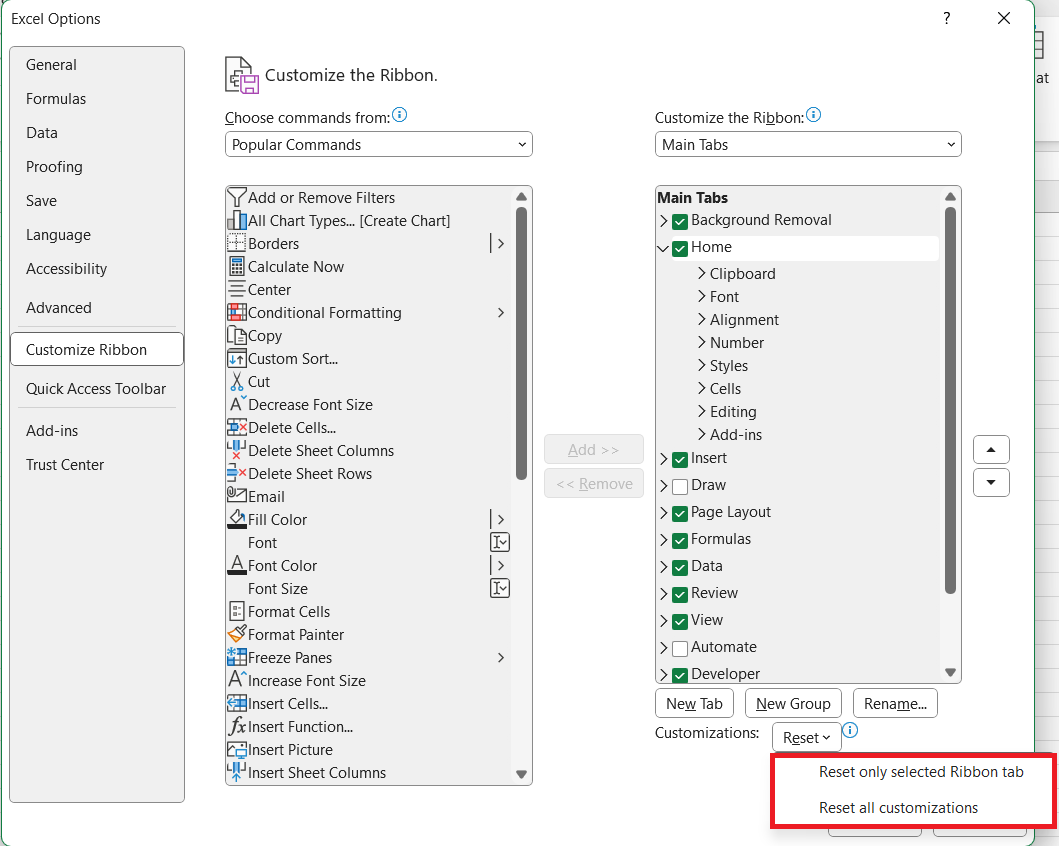This screenshot has width=1059, height=846.
Task: Uncheck the Page Layout tab checkbox
Action: pyautogui.click(x=680, y=513)
